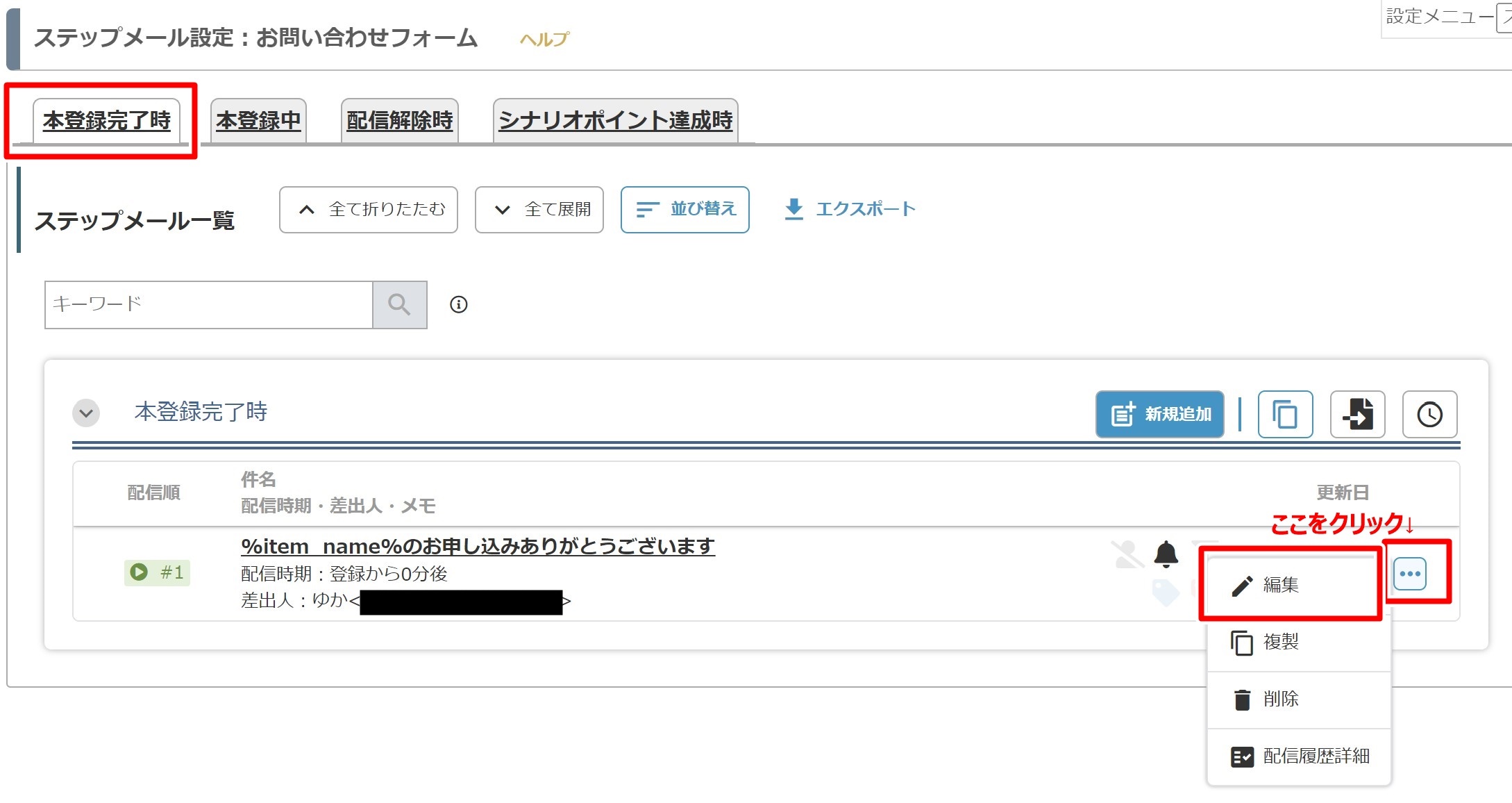This screenshot has height=803, width=1512.
Task: Select 複製 from the context menu
Action: pos(1299,643)
